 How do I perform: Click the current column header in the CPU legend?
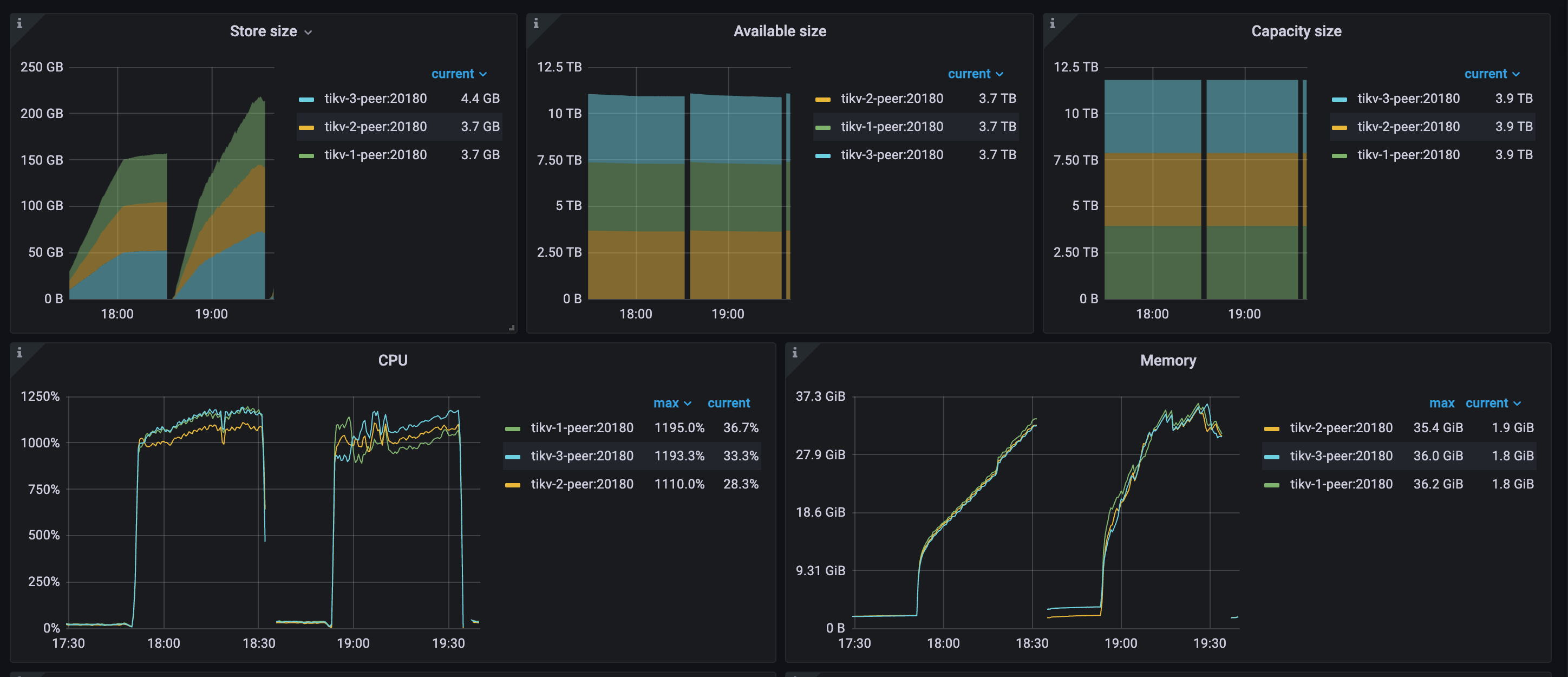pyautogui.click(x=729, y=402)
